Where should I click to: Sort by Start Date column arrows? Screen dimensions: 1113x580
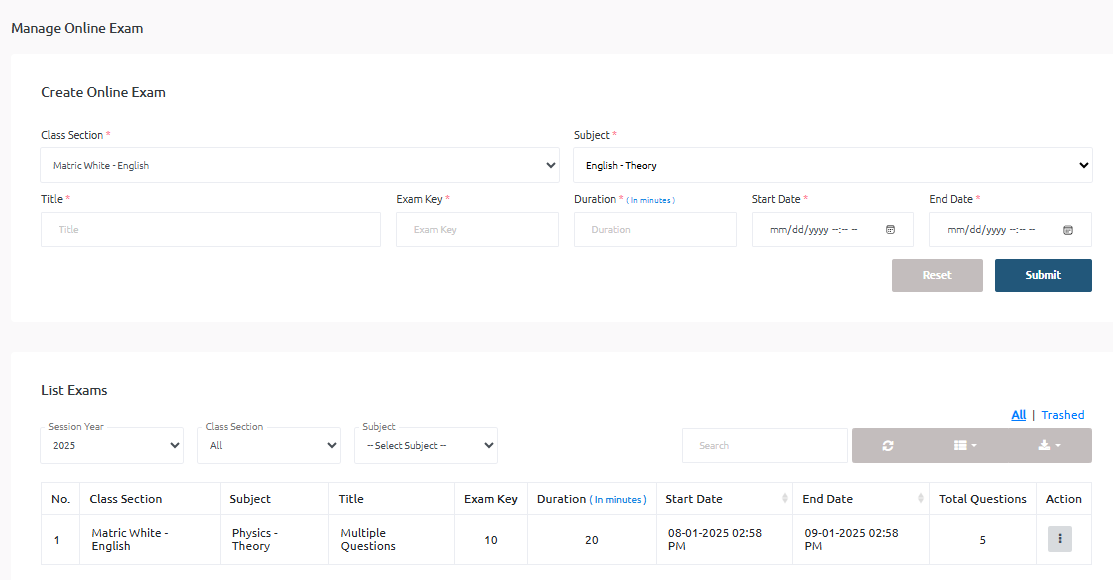pos(784,499)
